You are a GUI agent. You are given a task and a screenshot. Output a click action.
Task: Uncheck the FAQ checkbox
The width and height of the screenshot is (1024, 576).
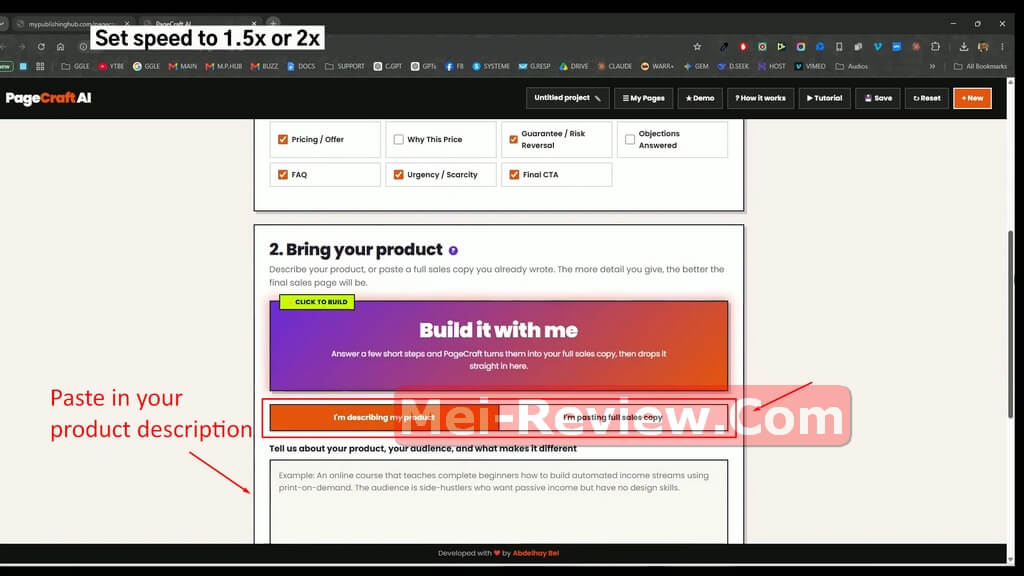click(283, 174)
